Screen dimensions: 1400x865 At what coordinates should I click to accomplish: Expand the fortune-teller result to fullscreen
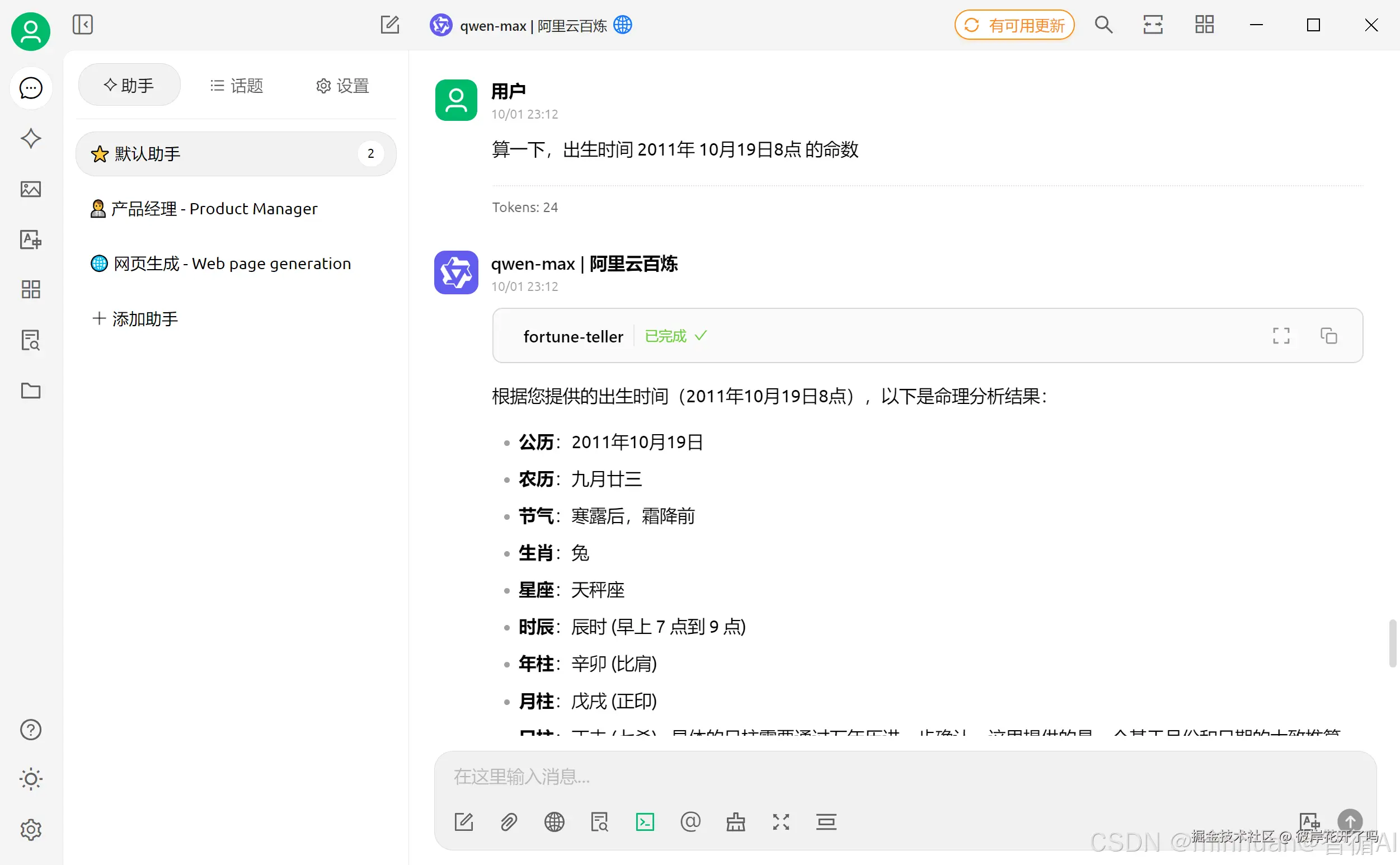coord(1281,336)
